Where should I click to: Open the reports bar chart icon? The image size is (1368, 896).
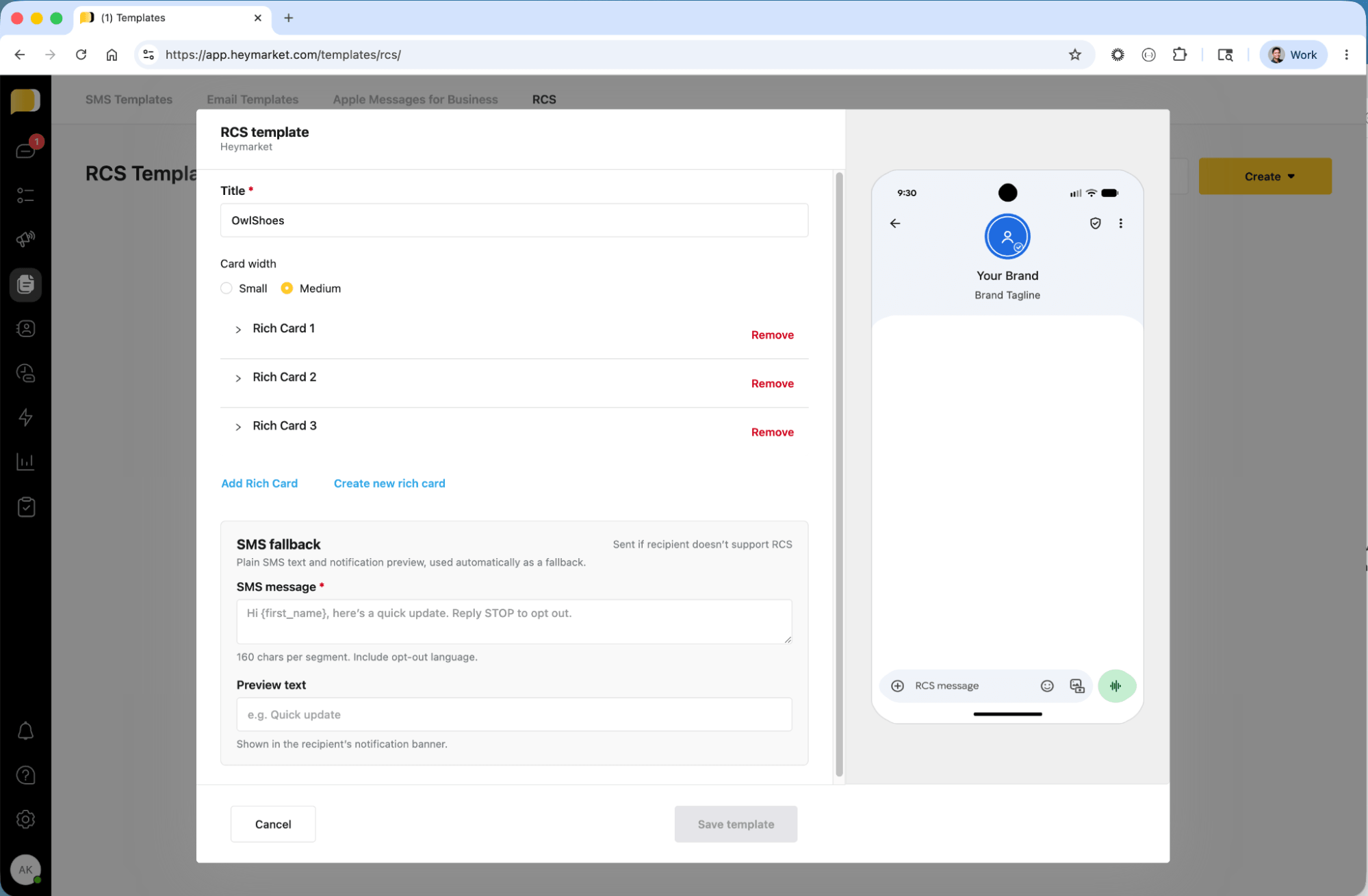(x=26, y=462)
